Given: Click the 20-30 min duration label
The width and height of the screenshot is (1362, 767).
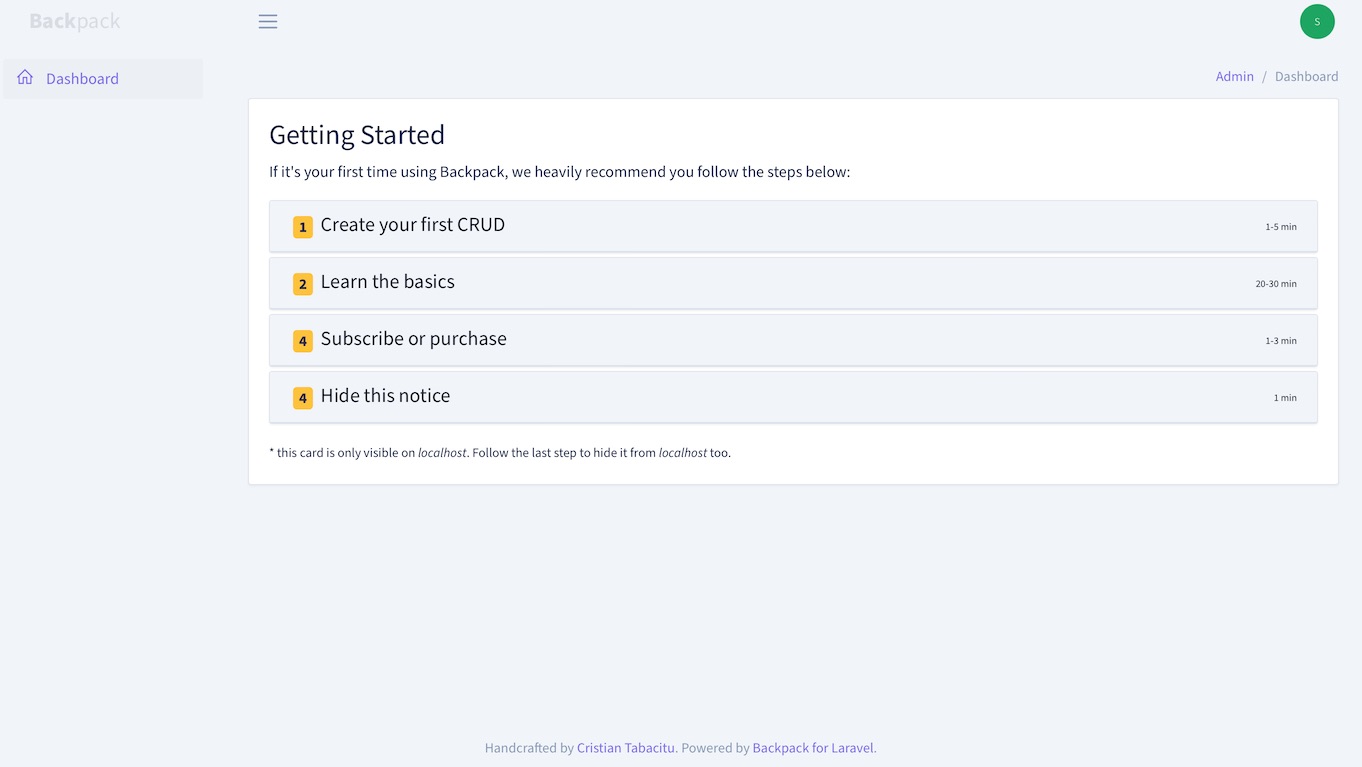Looking at the screenshot, I should coord(1276,284).
